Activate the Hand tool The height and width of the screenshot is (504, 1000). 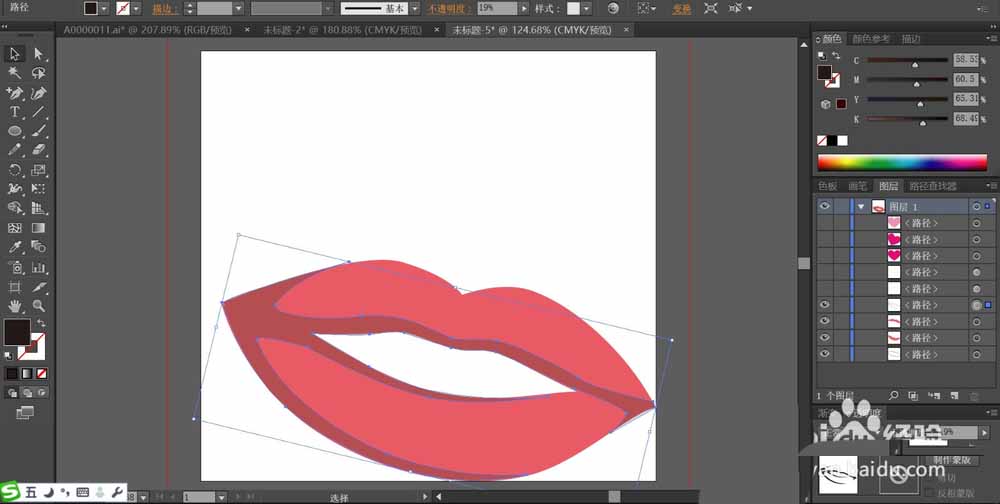coord(15,305)
